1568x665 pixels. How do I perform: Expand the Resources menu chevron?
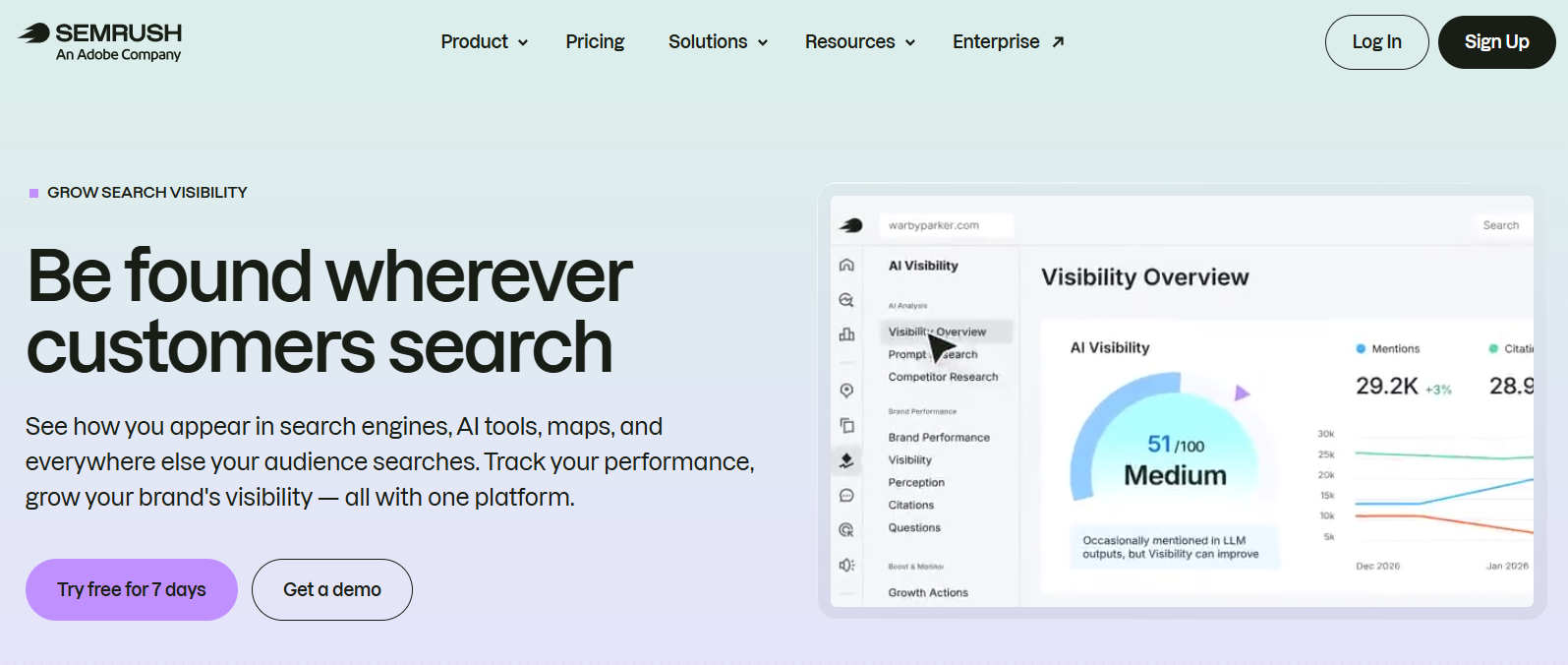[x=910, y=42]
